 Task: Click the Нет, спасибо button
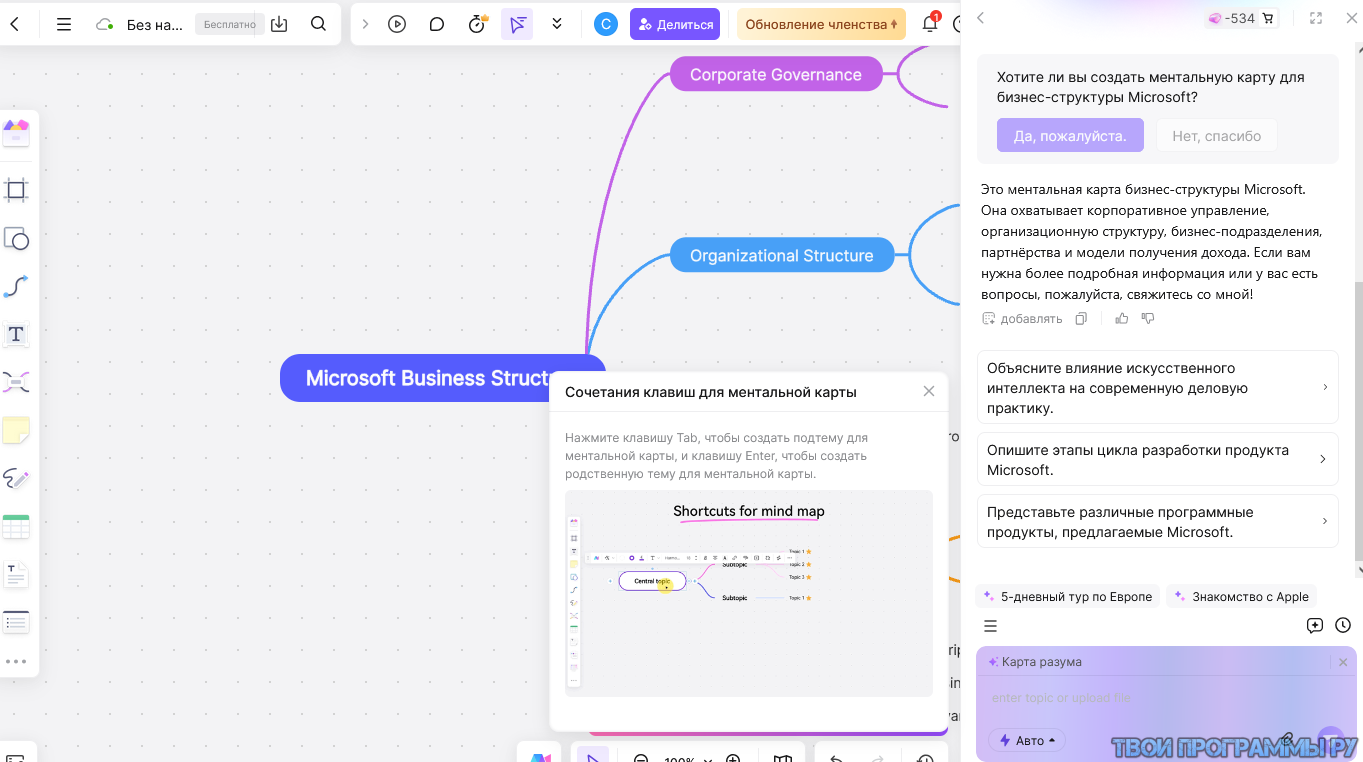click(1217, 136)
